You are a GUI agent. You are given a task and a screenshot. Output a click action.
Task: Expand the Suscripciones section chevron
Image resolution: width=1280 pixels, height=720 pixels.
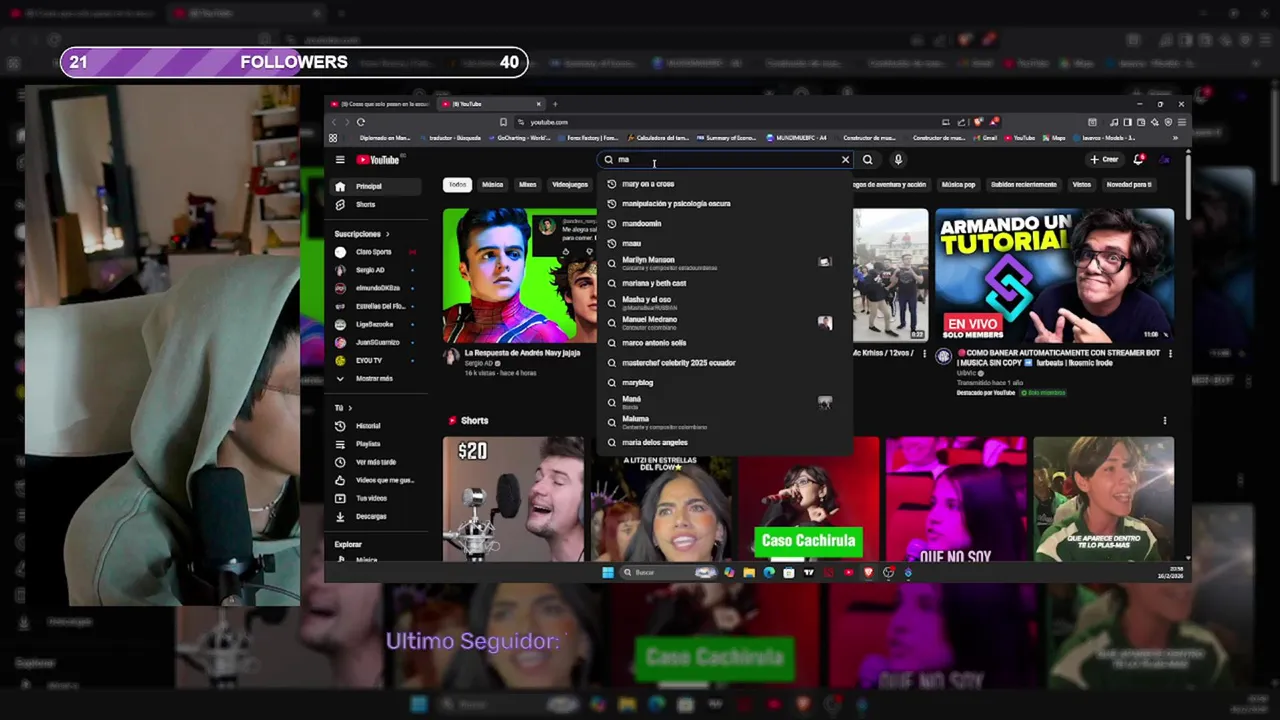pos(387,234)
